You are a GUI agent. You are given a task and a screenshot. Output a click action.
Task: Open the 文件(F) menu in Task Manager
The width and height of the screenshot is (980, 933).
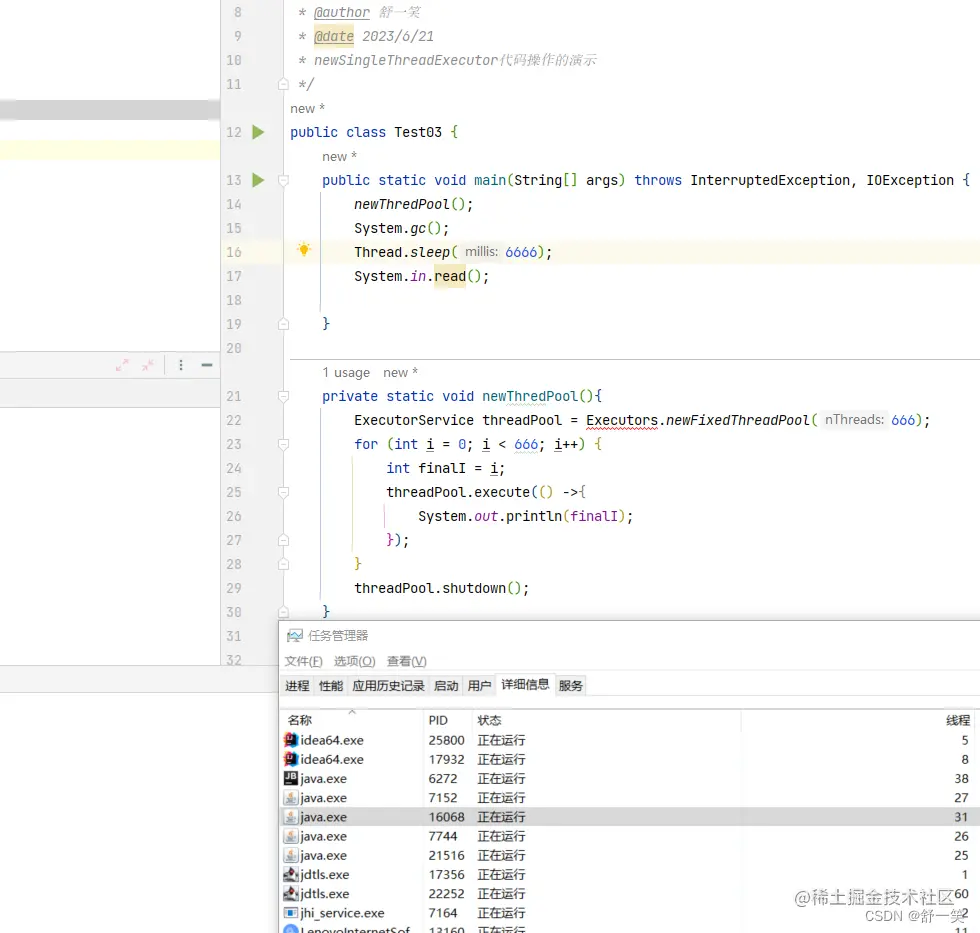pyautogui.click(x=304, y=661)
